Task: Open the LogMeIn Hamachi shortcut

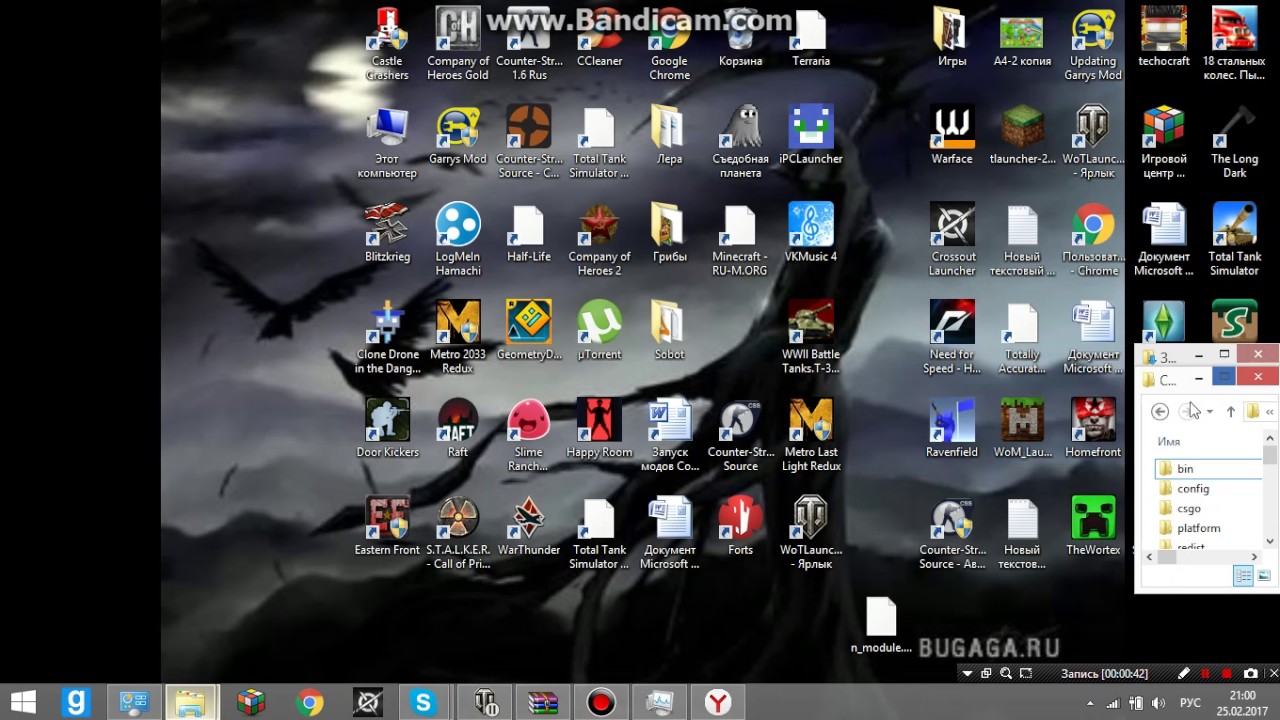Action: tap(458, 240)
